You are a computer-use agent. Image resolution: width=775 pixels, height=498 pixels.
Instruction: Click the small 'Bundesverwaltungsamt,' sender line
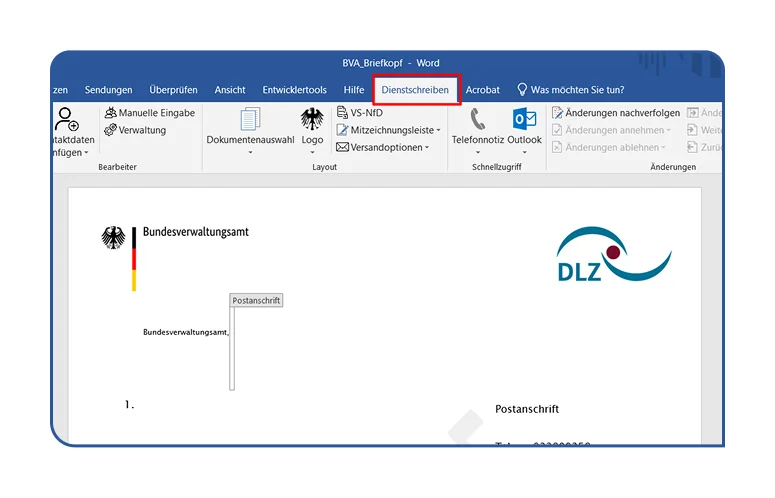(186, 332)
